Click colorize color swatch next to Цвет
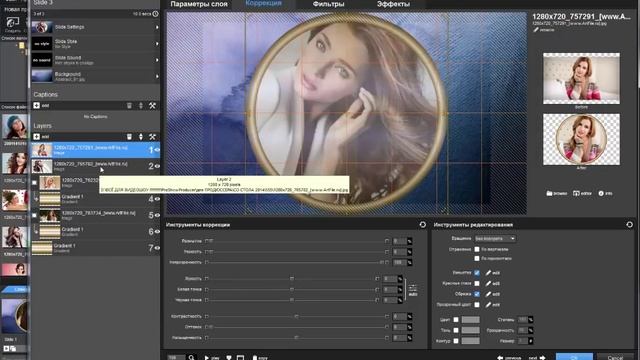 tap(470, 320)
